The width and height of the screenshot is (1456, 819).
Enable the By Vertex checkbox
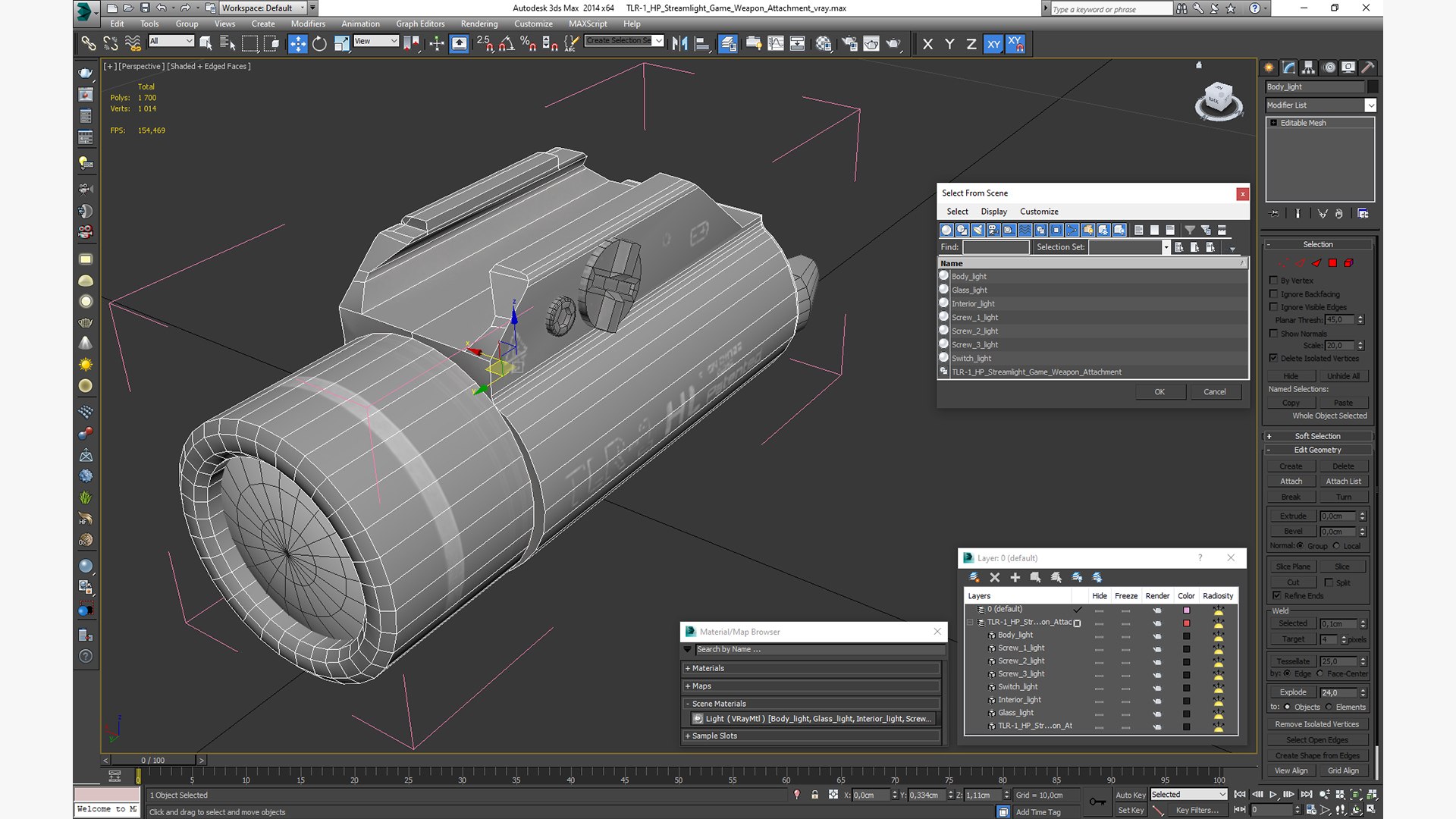point(1274,281)
